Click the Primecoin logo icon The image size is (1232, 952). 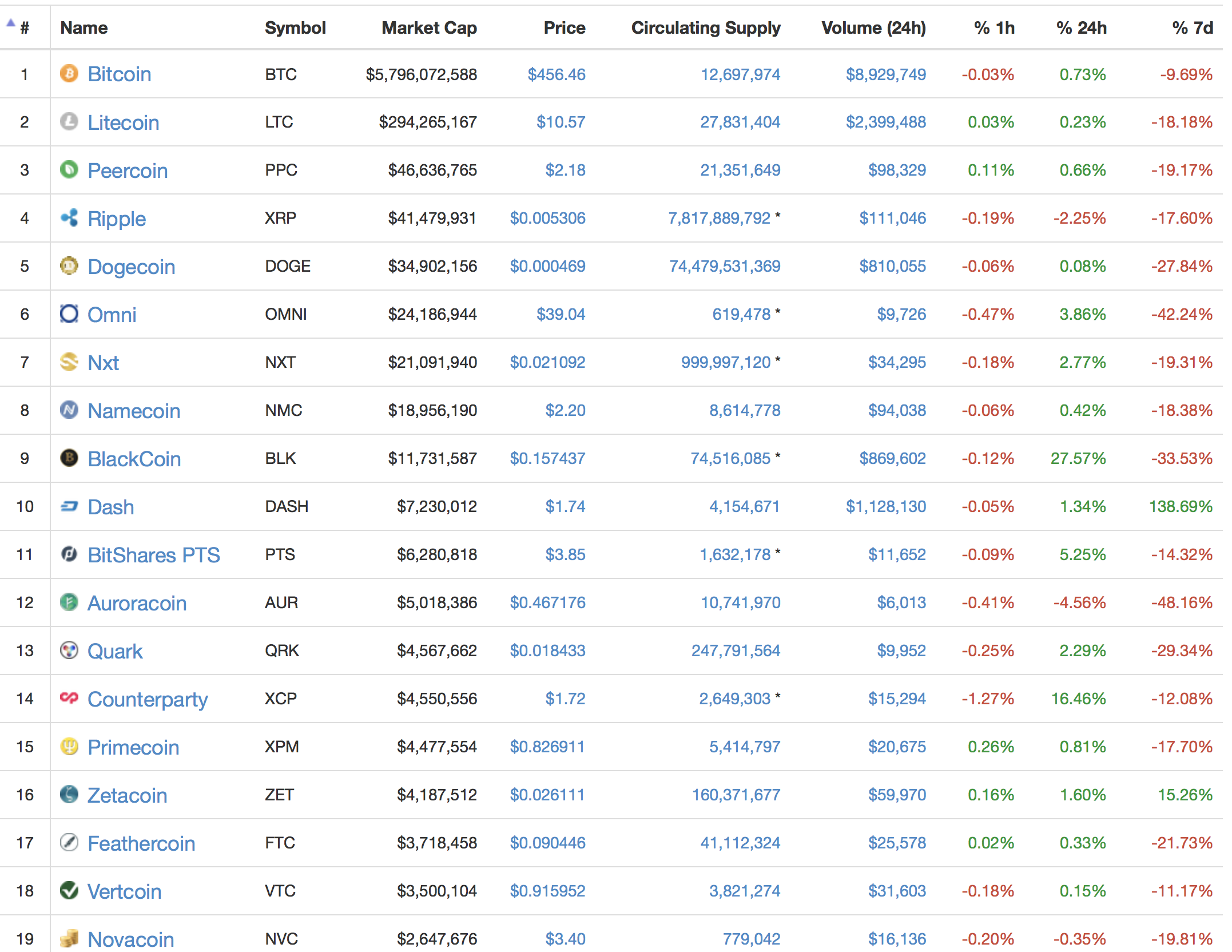69,747
